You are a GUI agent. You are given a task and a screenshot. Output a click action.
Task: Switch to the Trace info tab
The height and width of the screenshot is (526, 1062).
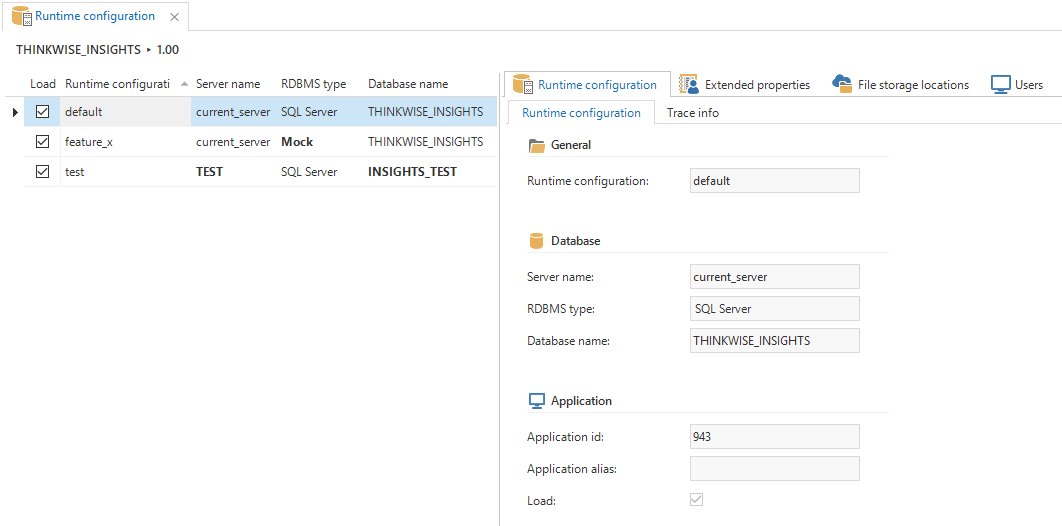[692, 113]
